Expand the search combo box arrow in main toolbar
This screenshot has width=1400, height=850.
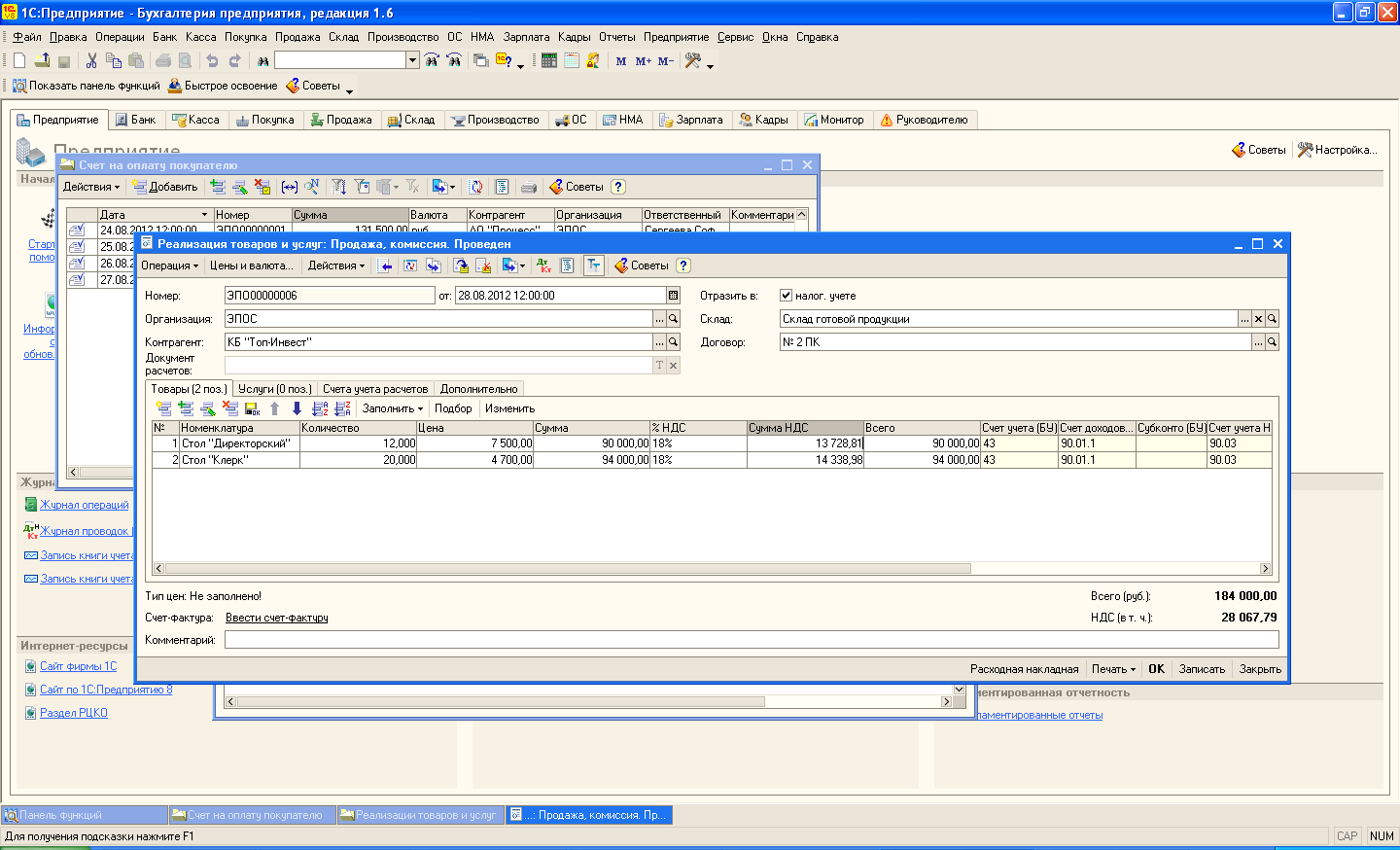(412, 60)
